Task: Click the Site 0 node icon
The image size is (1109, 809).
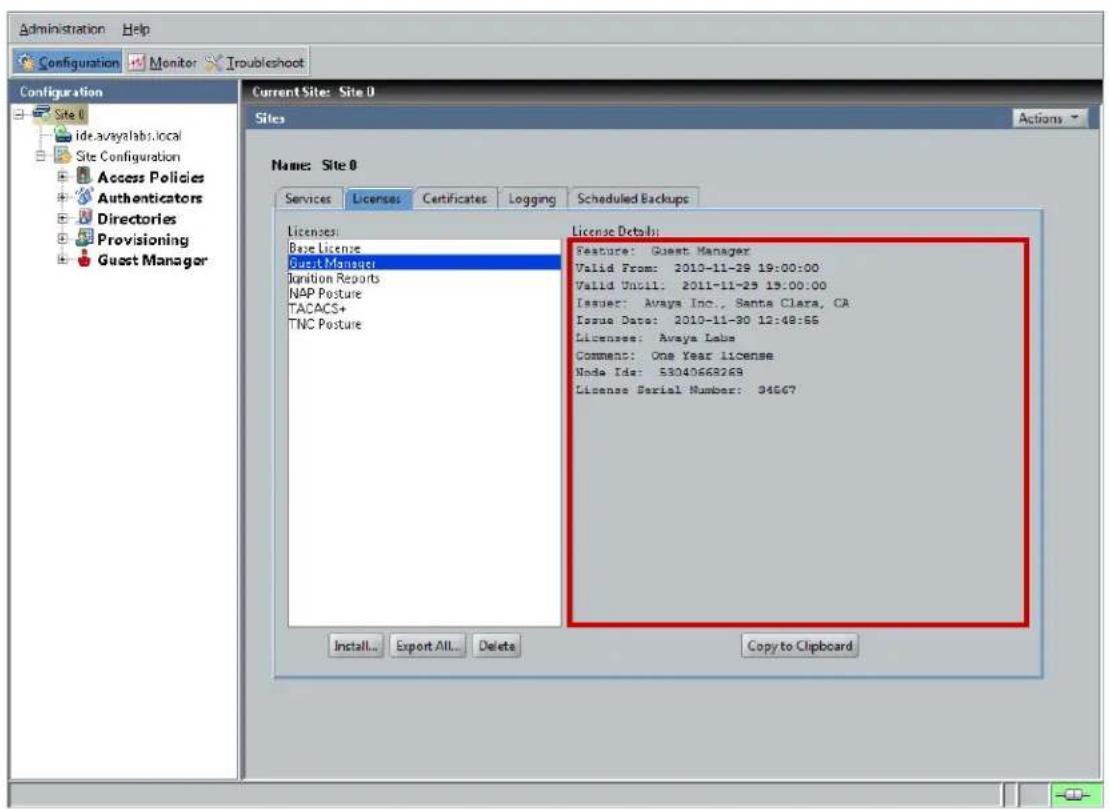Action: coord(41,113)
